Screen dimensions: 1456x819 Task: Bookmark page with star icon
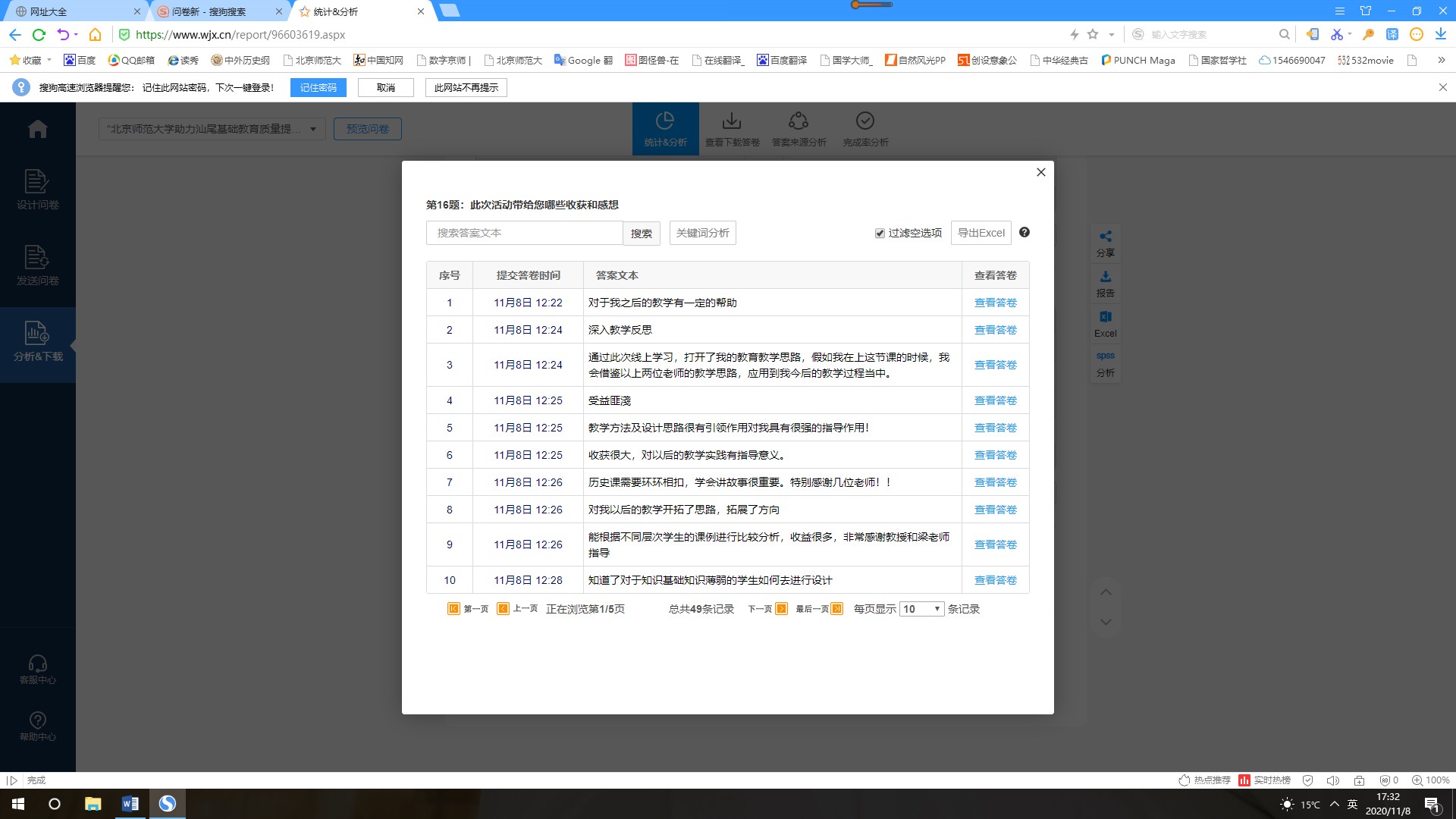pyautogui.click(x=1093, y=34)
